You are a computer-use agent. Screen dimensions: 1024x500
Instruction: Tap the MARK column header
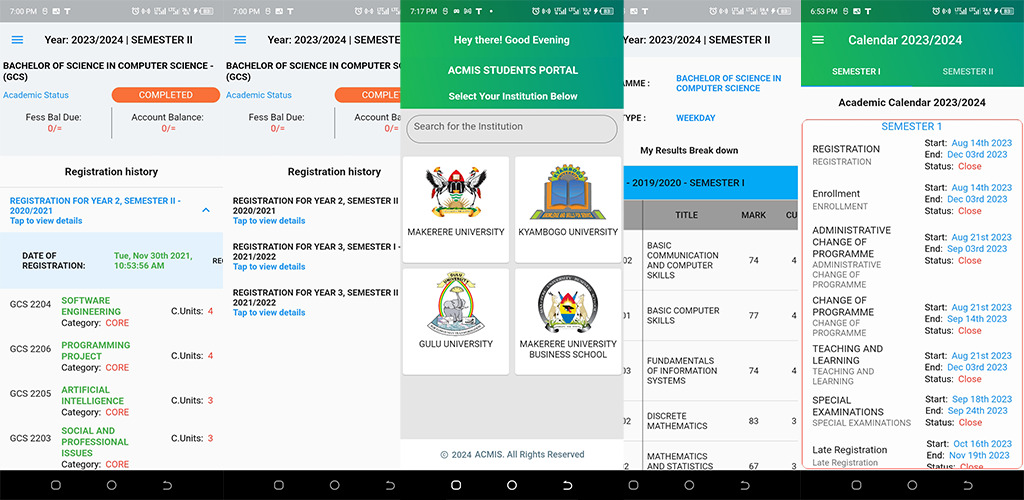coord(754,215)
